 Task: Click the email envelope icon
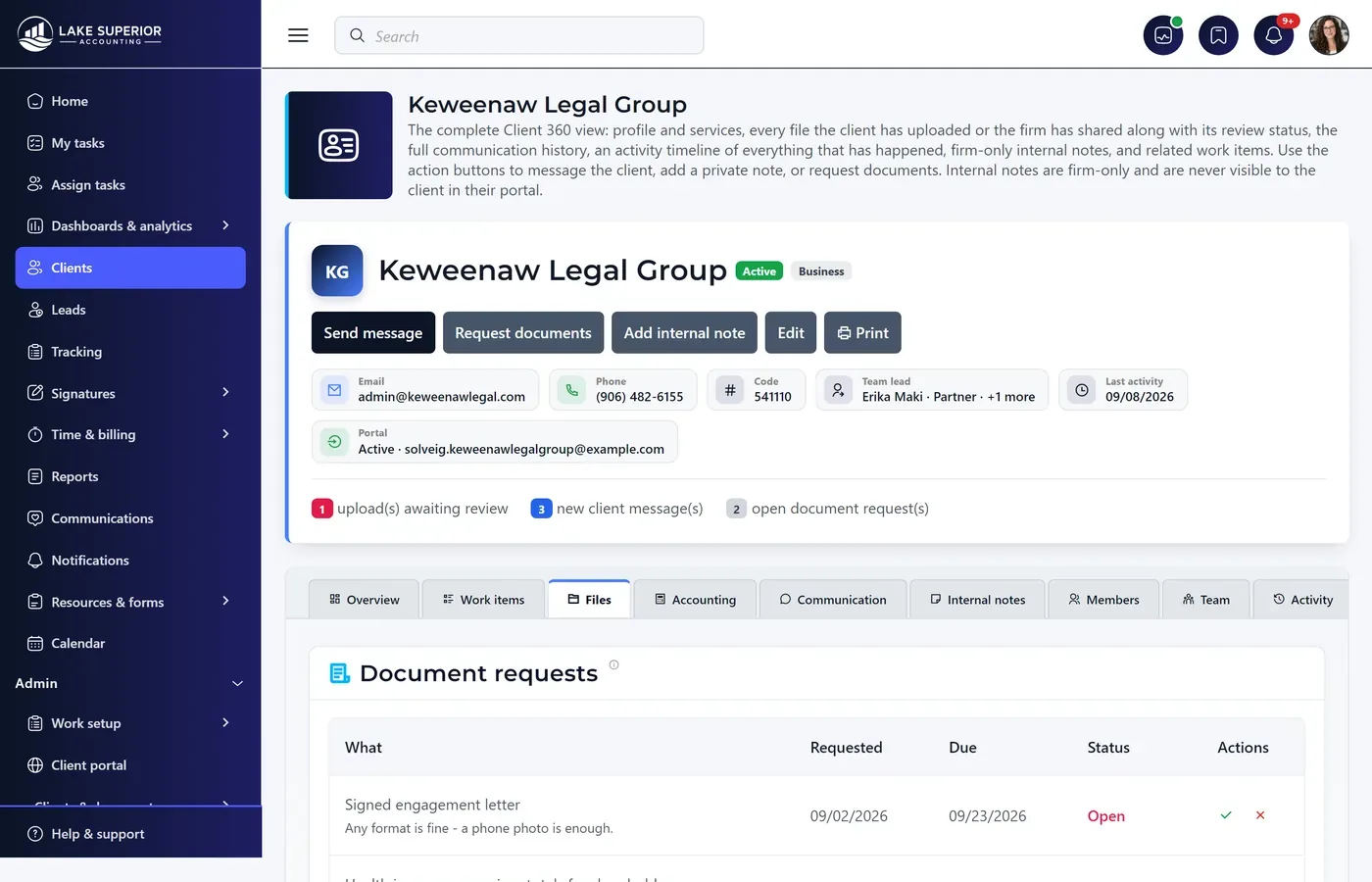pos(334,390)
